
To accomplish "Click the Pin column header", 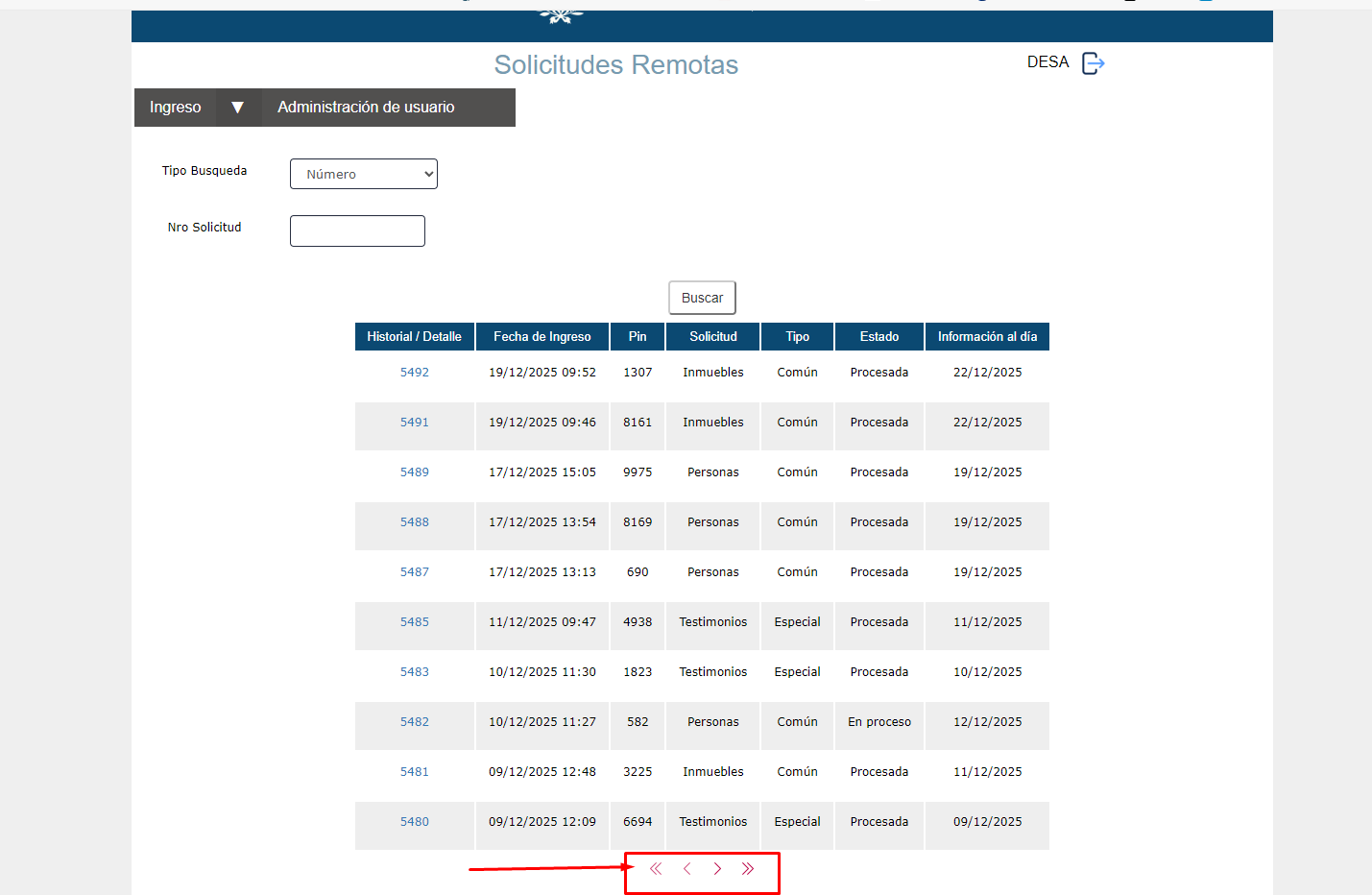I will coord(637,336).
